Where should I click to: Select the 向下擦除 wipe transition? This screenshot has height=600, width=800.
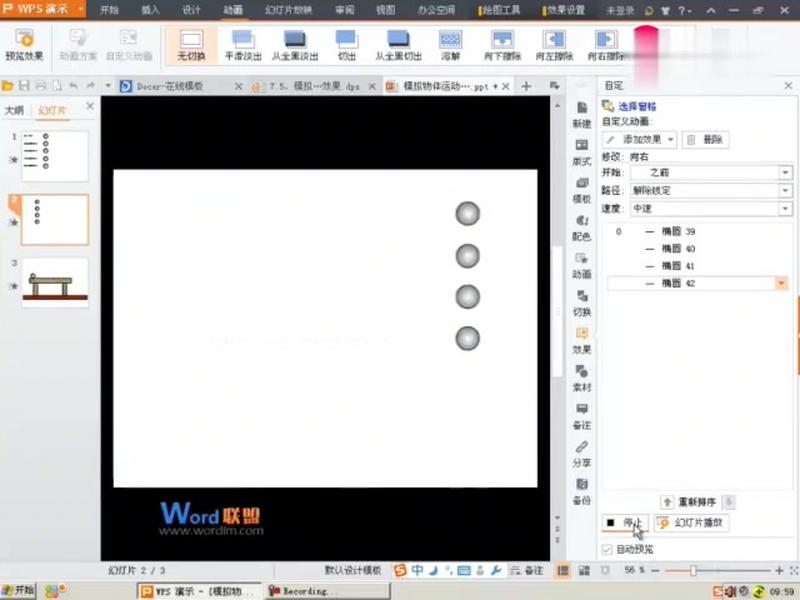coord(502,45)
